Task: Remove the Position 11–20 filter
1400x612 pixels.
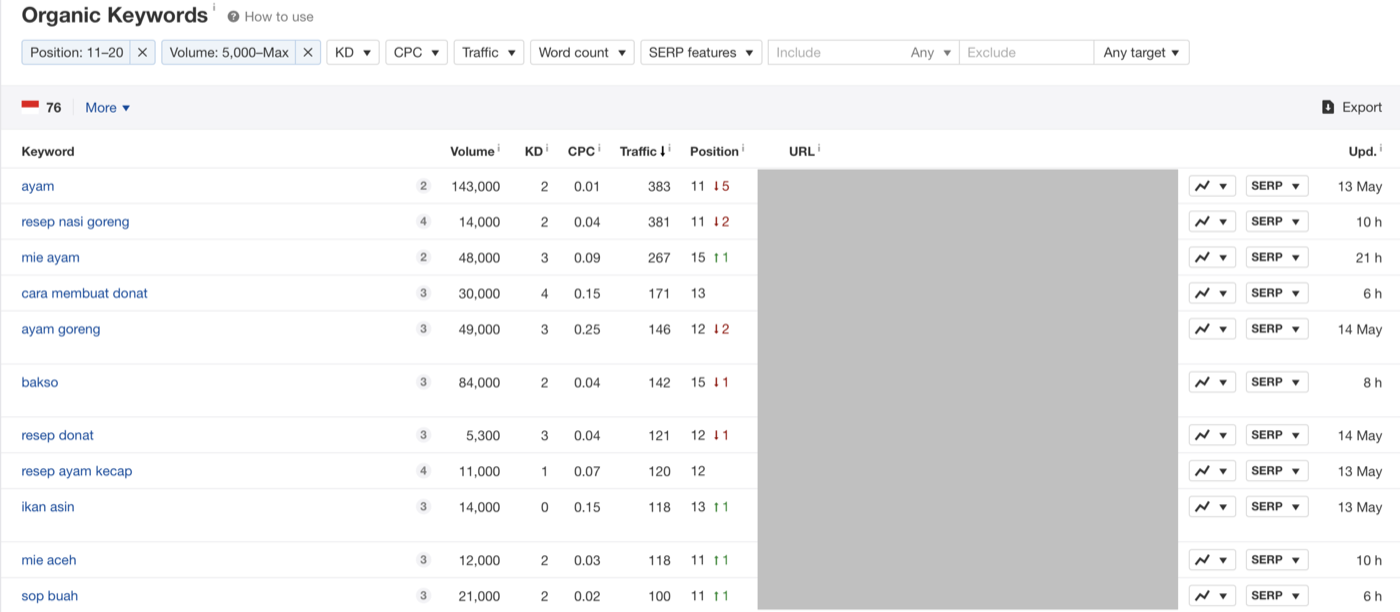Action: [x=142, y=52]
